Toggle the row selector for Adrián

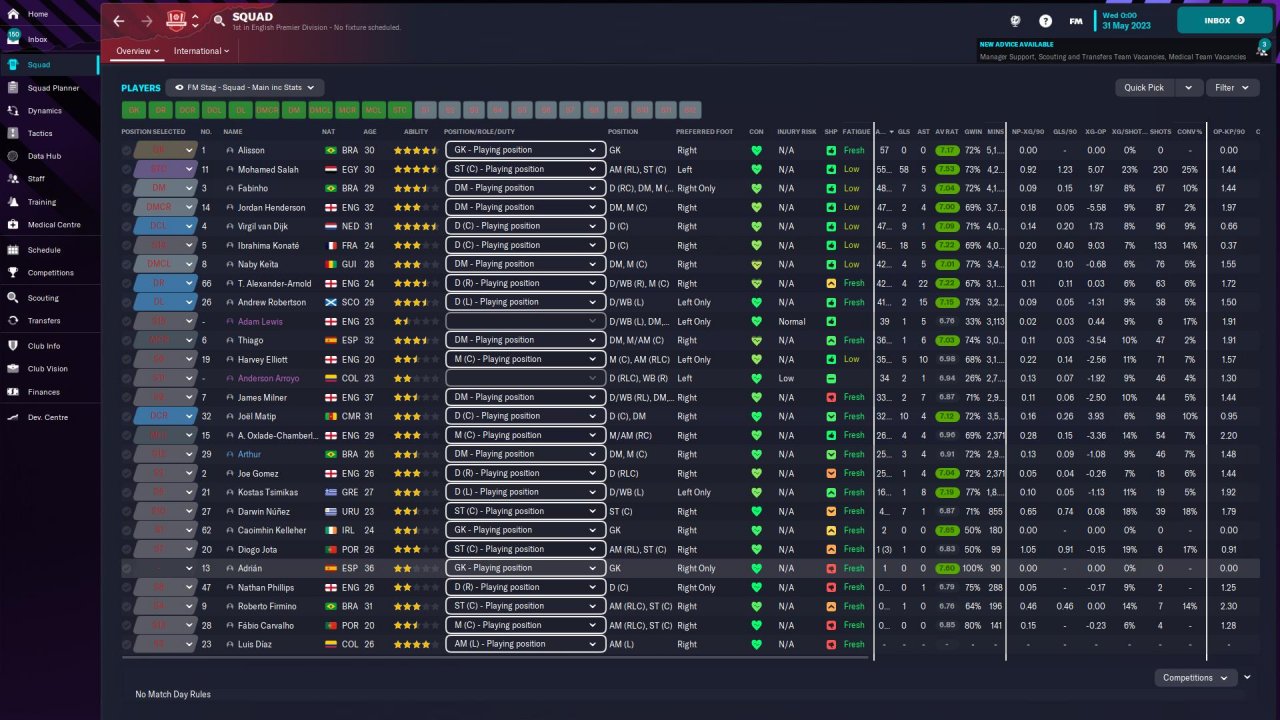pyautogui.click(x=127, y=568)
